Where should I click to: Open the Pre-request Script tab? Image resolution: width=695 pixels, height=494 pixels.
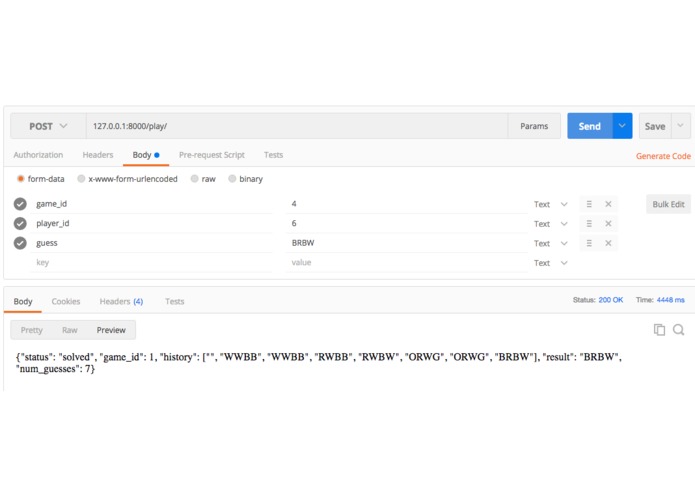(212, 155)
